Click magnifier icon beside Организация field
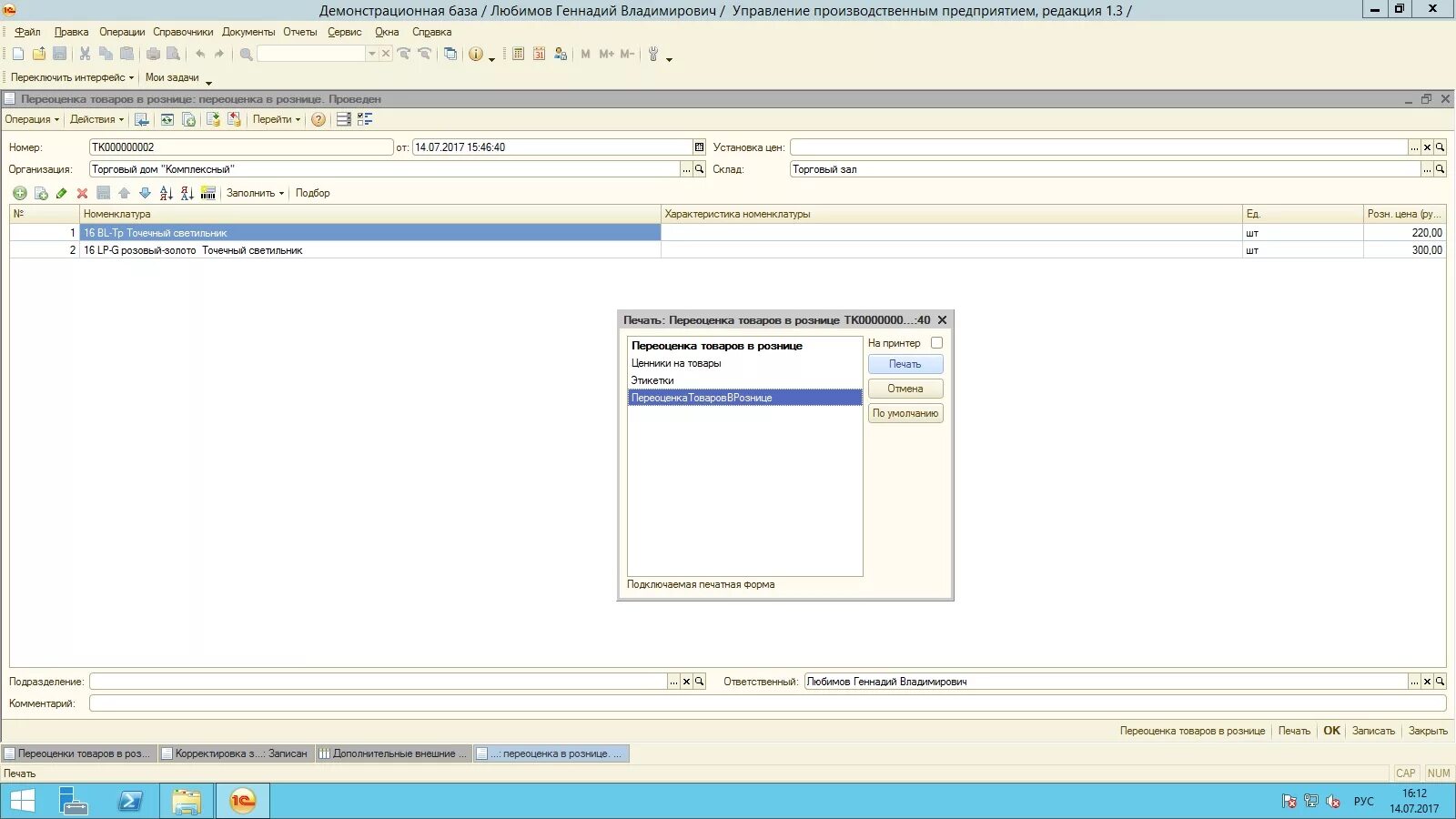 click(700, 169)
